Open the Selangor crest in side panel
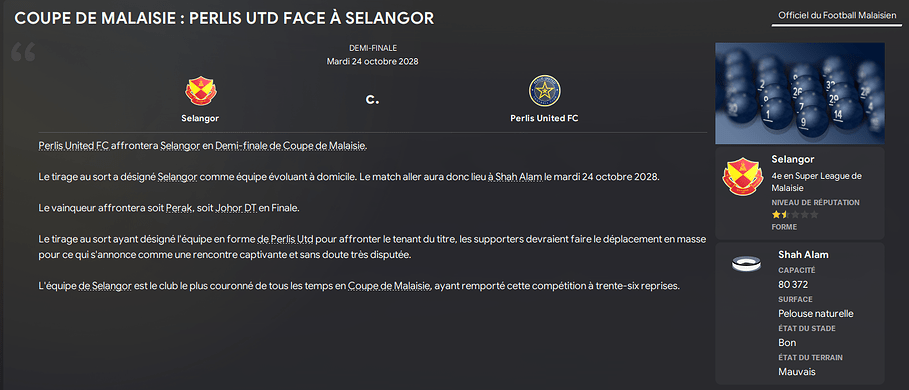909x390 pixels. 741,177
